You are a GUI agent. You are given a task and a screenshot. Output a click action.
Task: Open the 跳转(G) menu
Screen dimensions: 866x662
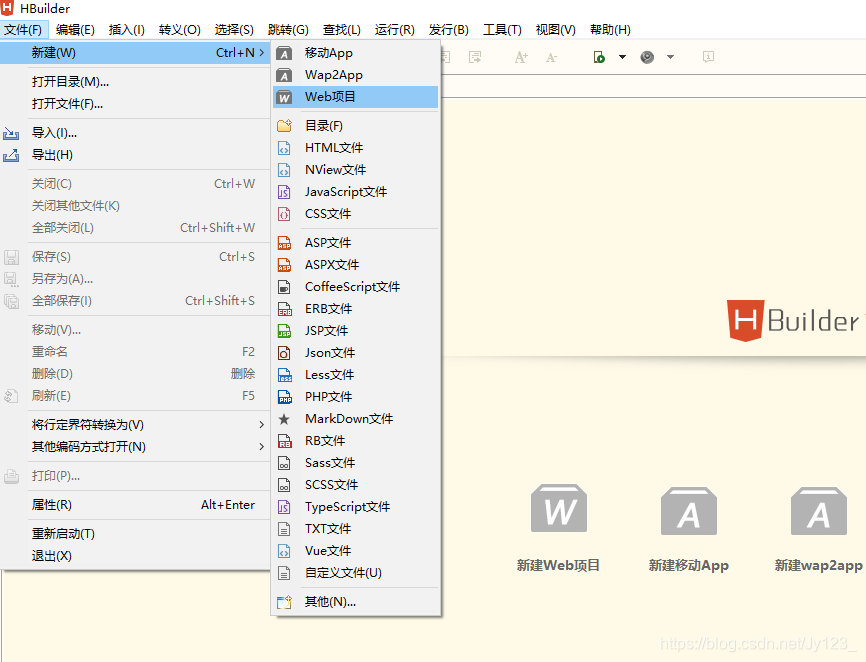click(x=288, y=30)
